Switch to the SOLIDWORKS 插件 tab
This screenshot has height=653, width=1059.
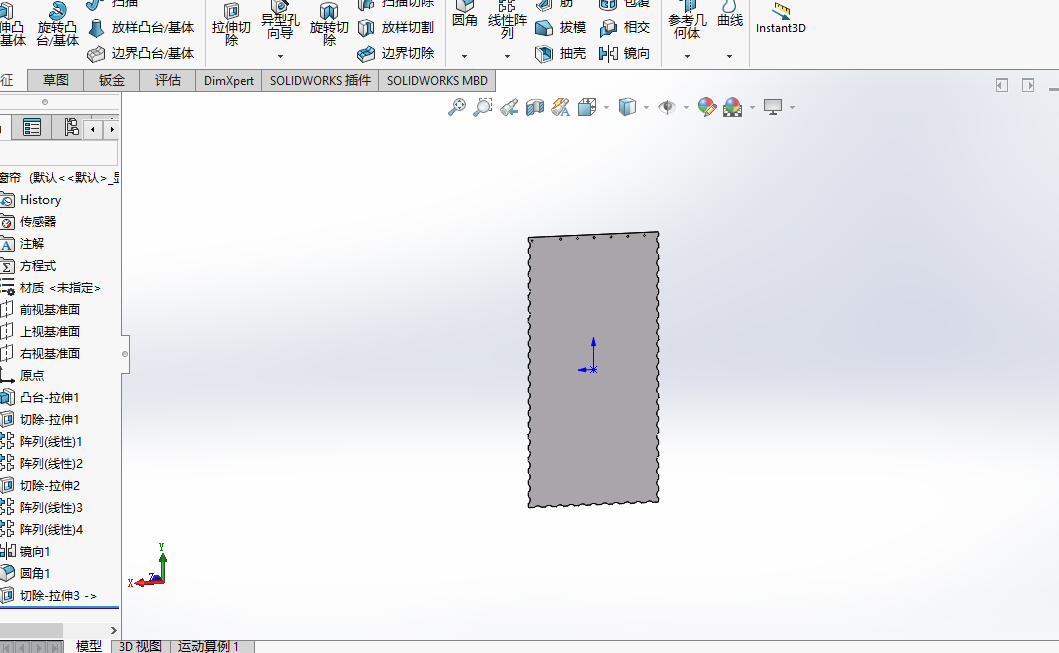pos(320,80)
